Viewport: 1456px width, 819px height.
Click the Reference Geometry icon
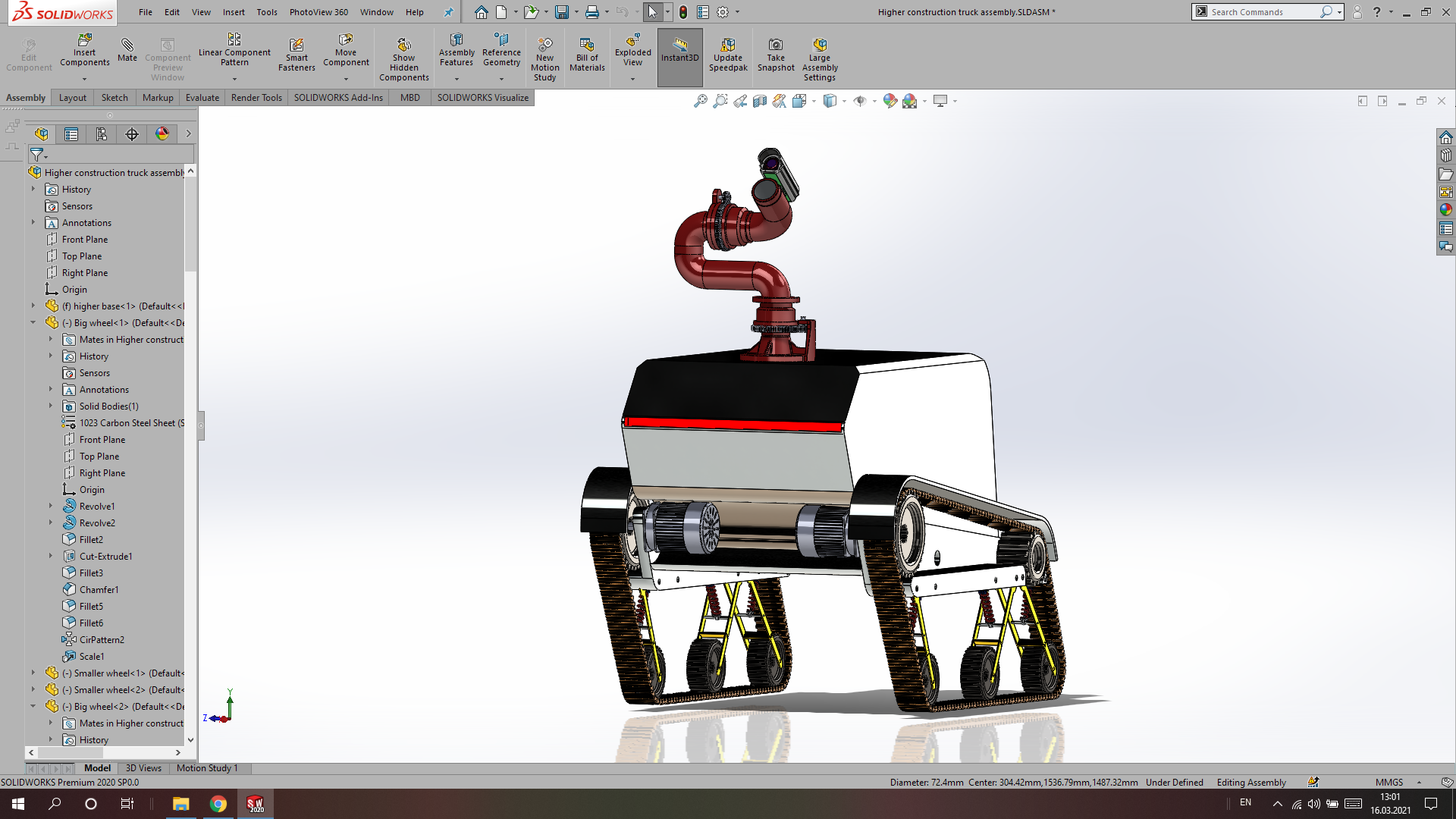pos(501,50)
